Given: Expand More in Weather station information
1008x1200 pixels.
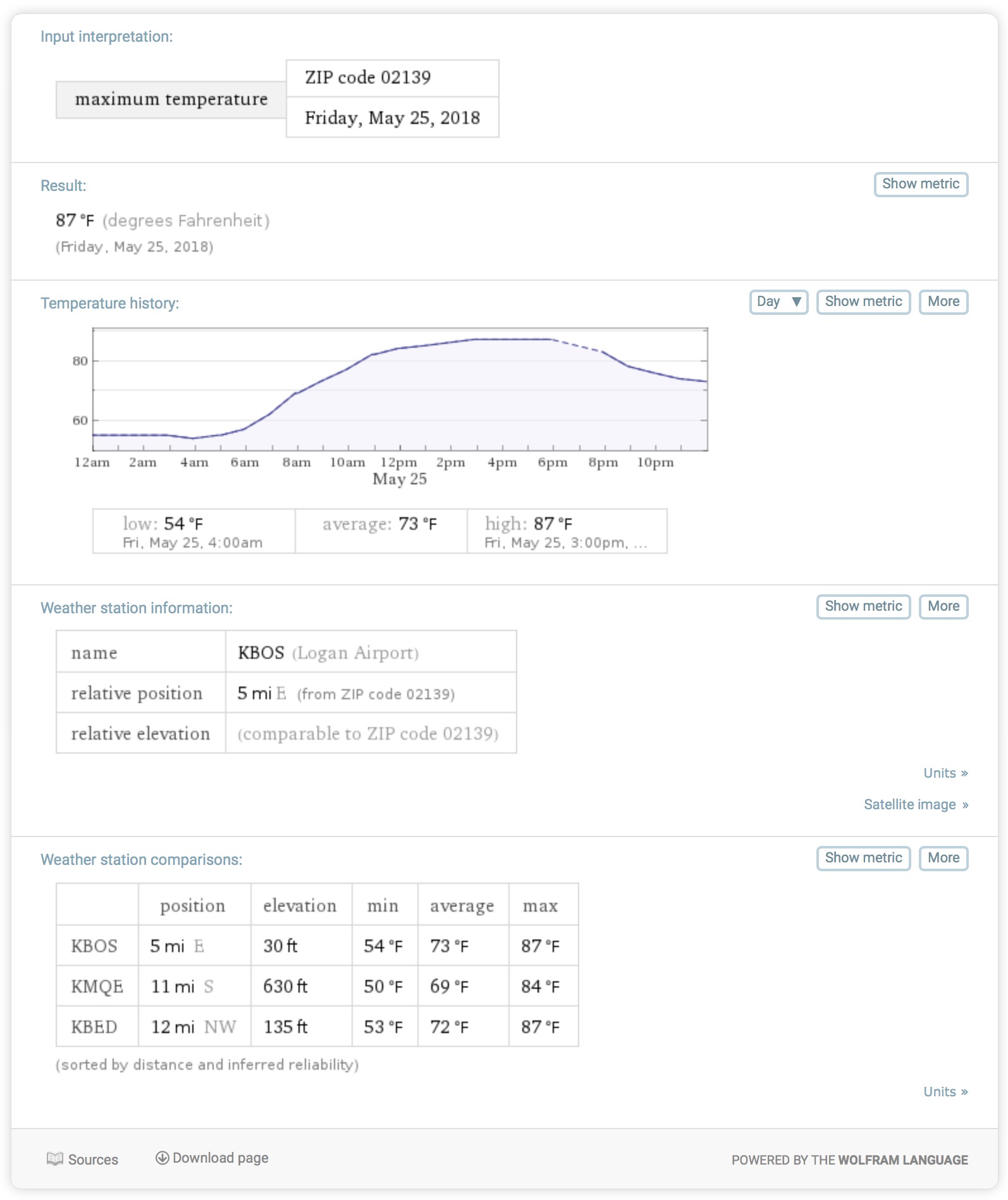Looking at the screenshot, I should click(943, 606).
